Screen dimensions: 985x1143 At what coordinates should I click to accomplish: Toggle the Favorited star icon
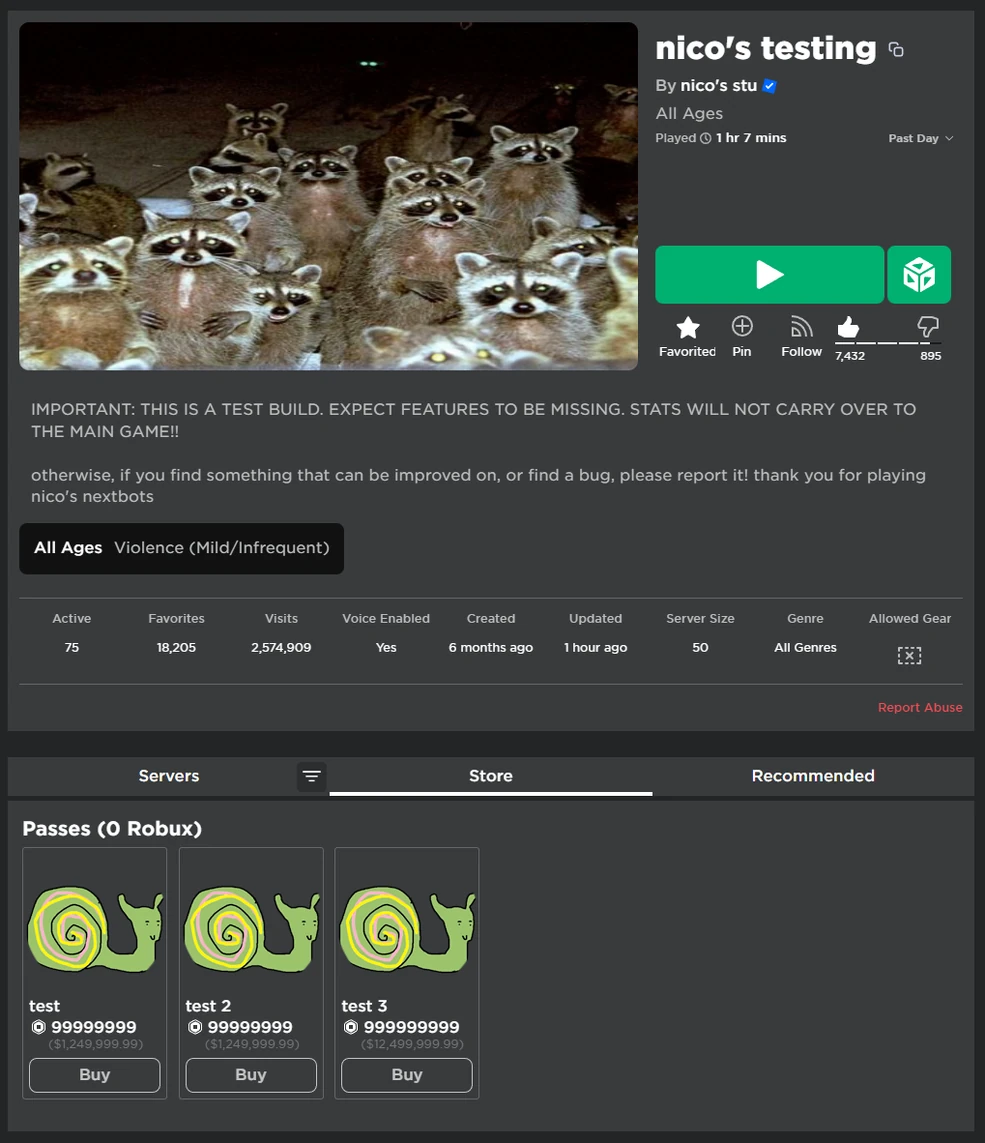tap(688, 328)
